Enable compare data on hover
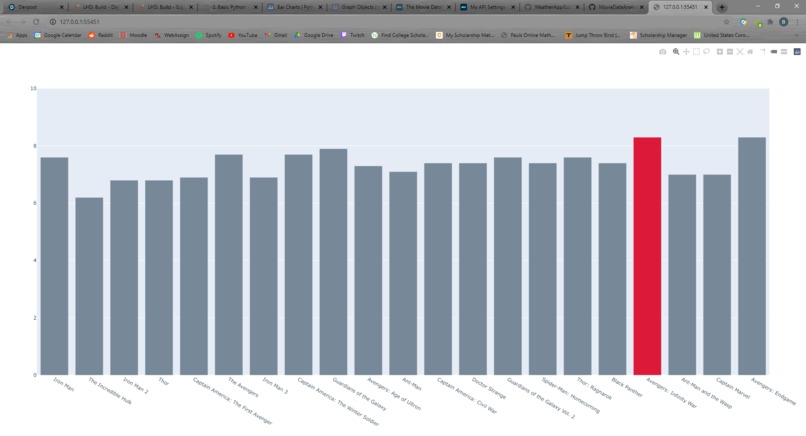The image size is (806, 436). coord(784,51)
